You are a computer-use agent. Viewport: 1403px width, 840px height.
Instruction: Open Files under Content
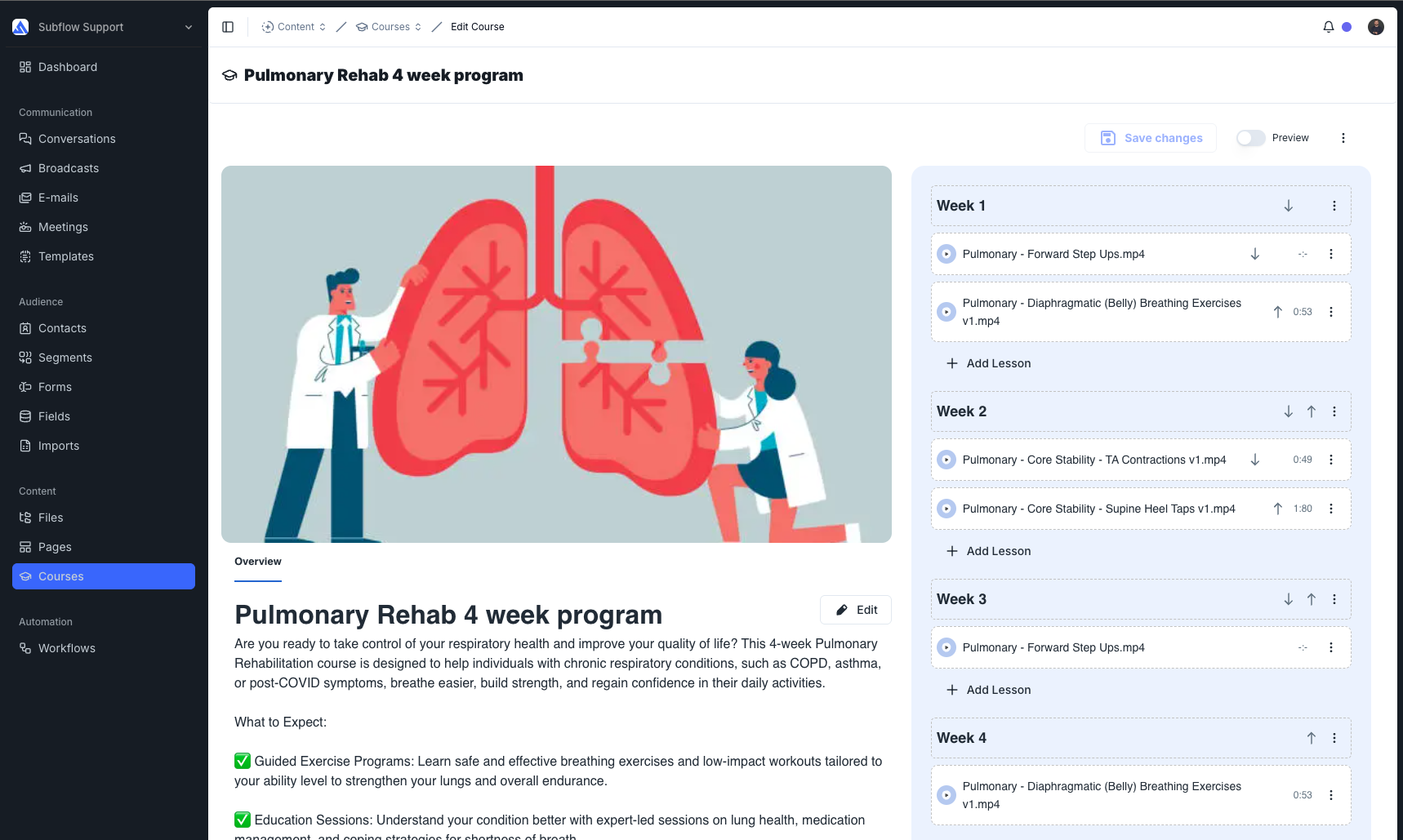pos(104,518)
